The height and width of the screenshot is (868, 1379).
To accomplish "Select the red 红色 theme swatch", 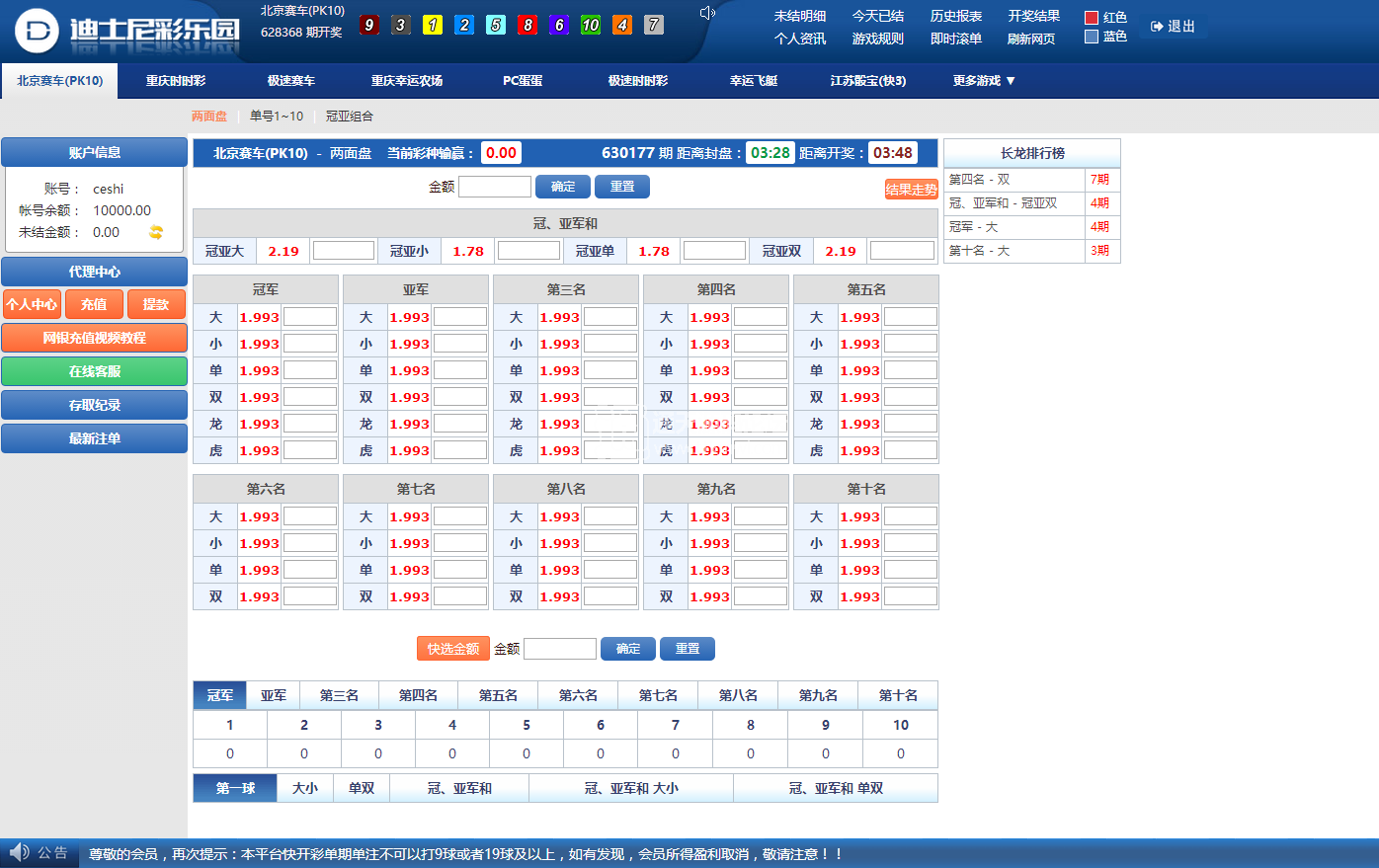I will [1092, 18].
